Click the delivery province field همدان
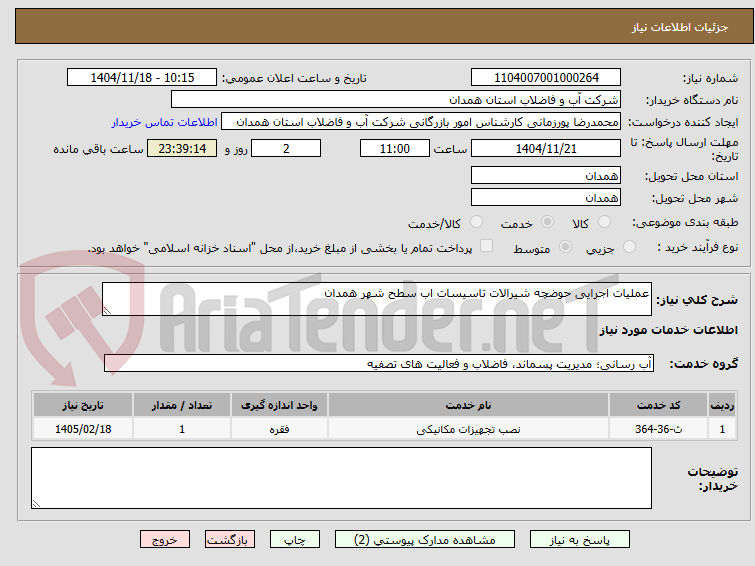Viewport: 755px width, 566px height. [x=546, y=175]
